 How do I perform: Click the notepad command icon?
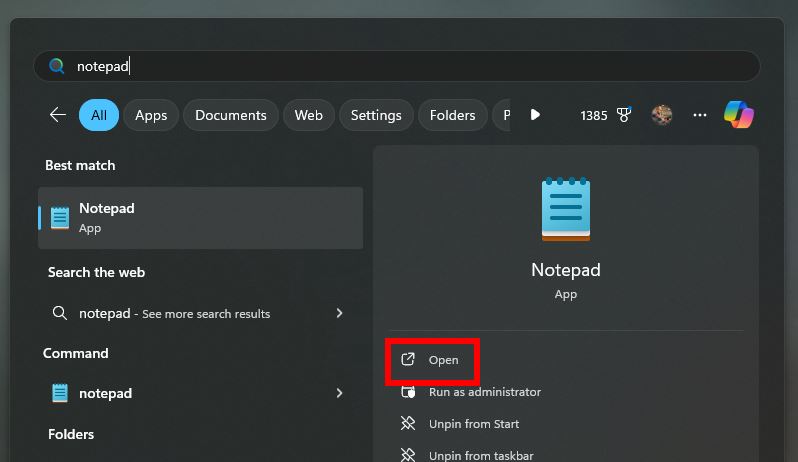60,393
